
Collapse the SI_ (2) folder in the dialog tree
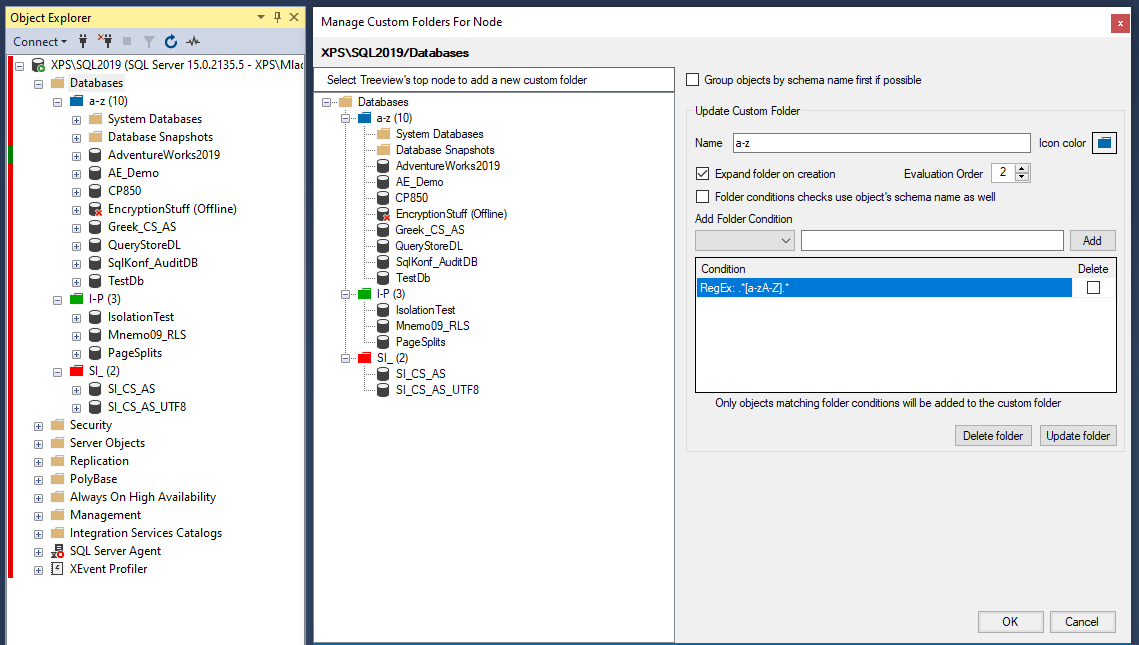coord(346,358)
